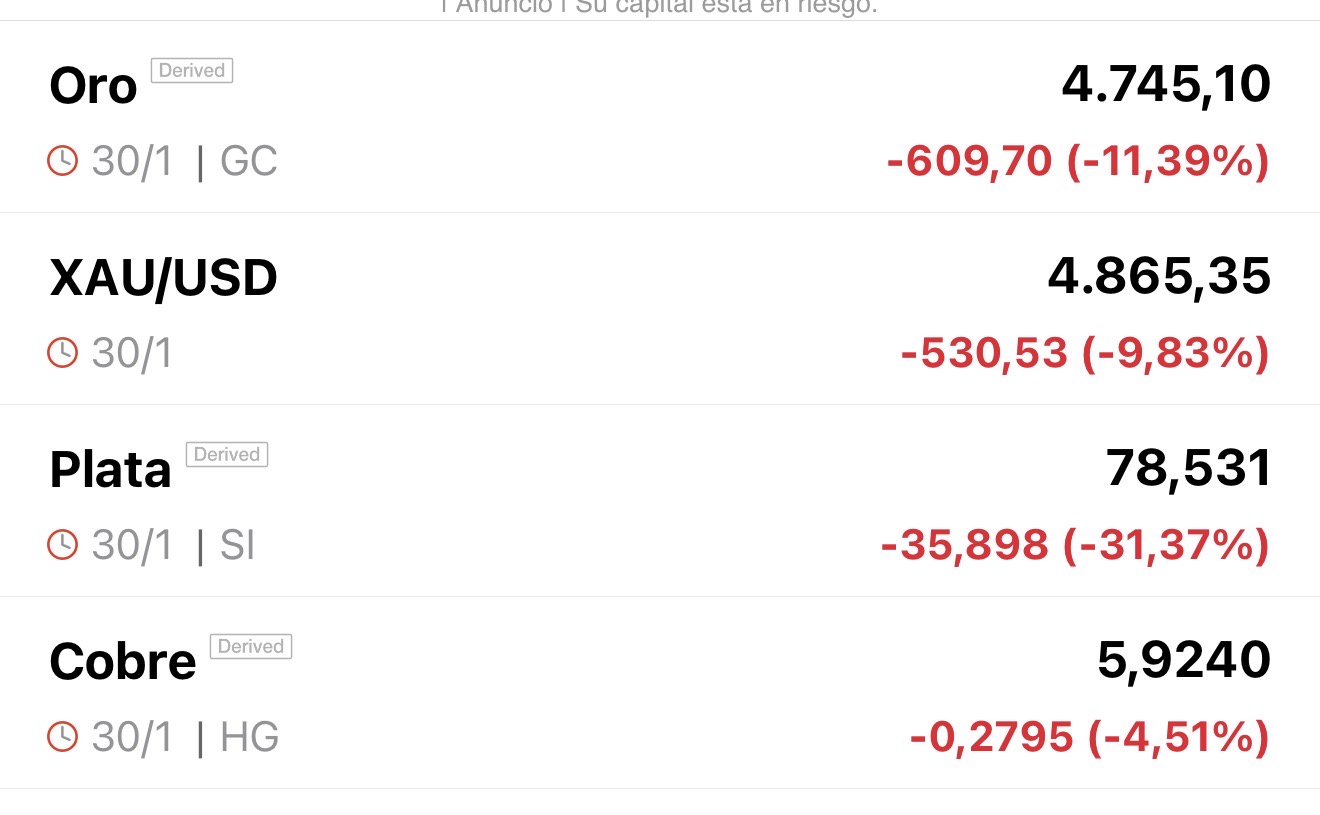Open the XAU/USD instrument name
Screen dimensions: 1320x815
click(163, 278)
